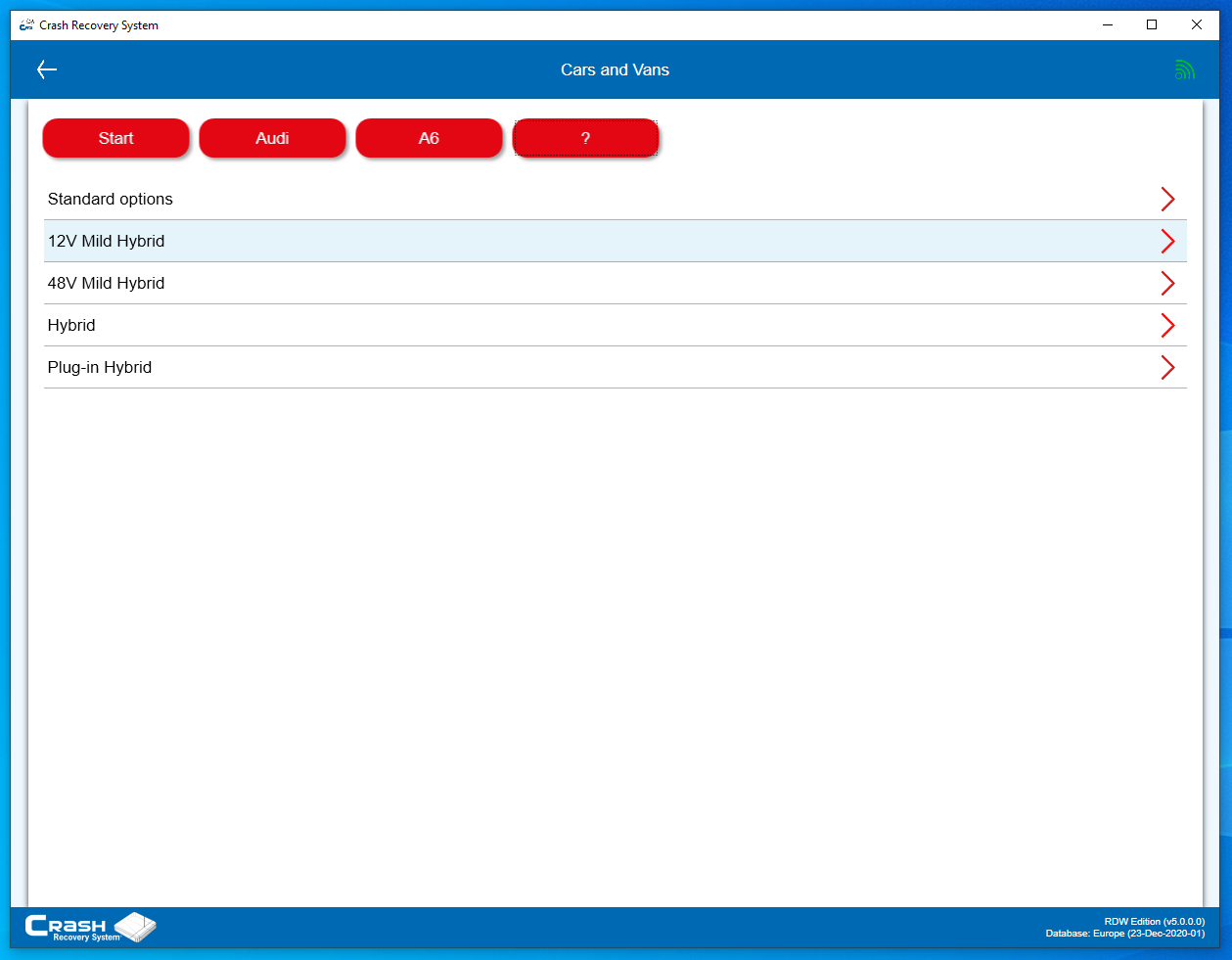The height and width of the screenshot is (960, 1232).
Task: Click the question mark breadcrumb button
Action: tap(585, 138)
